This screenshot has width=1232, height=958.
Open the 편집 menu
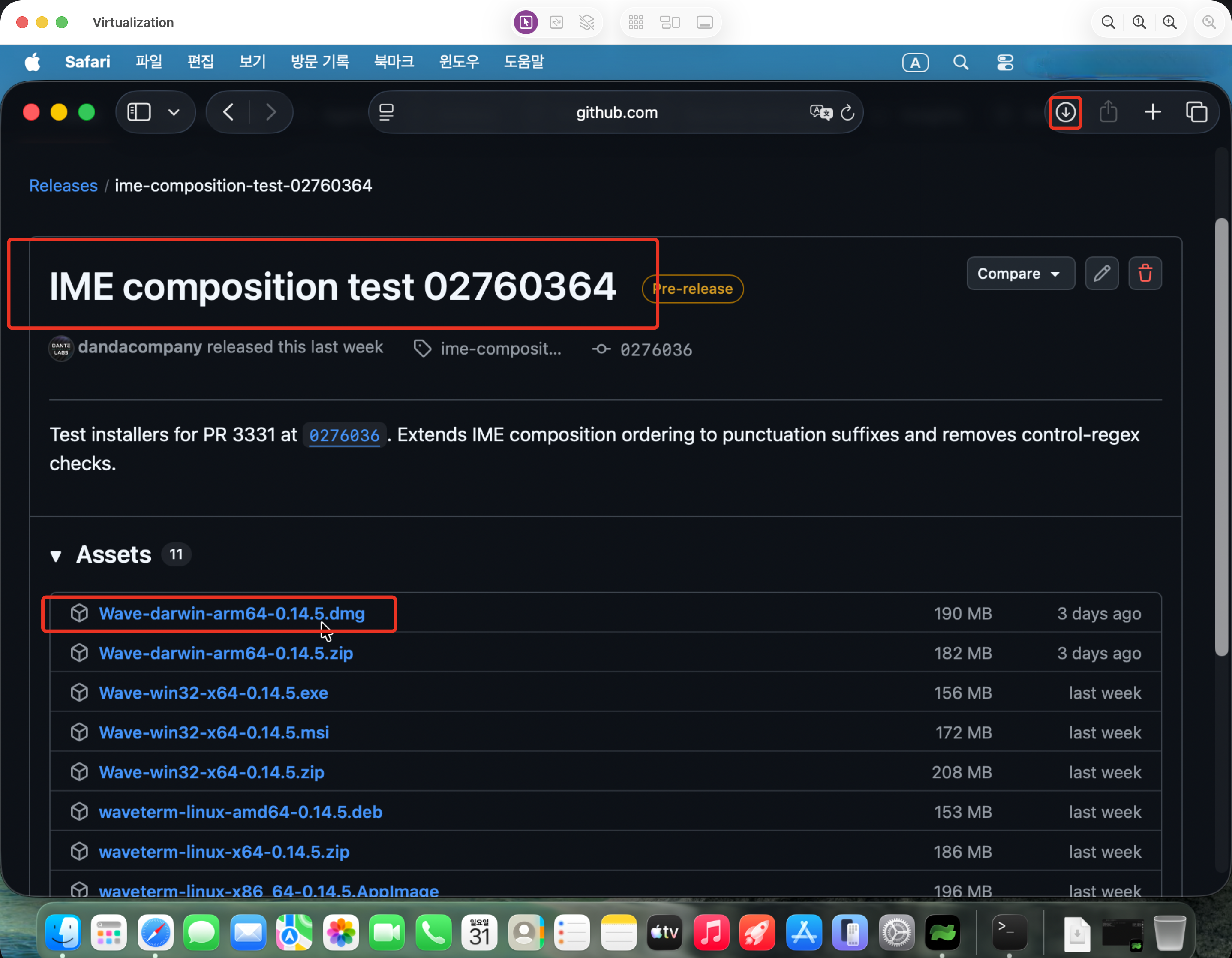click(201, 62)
